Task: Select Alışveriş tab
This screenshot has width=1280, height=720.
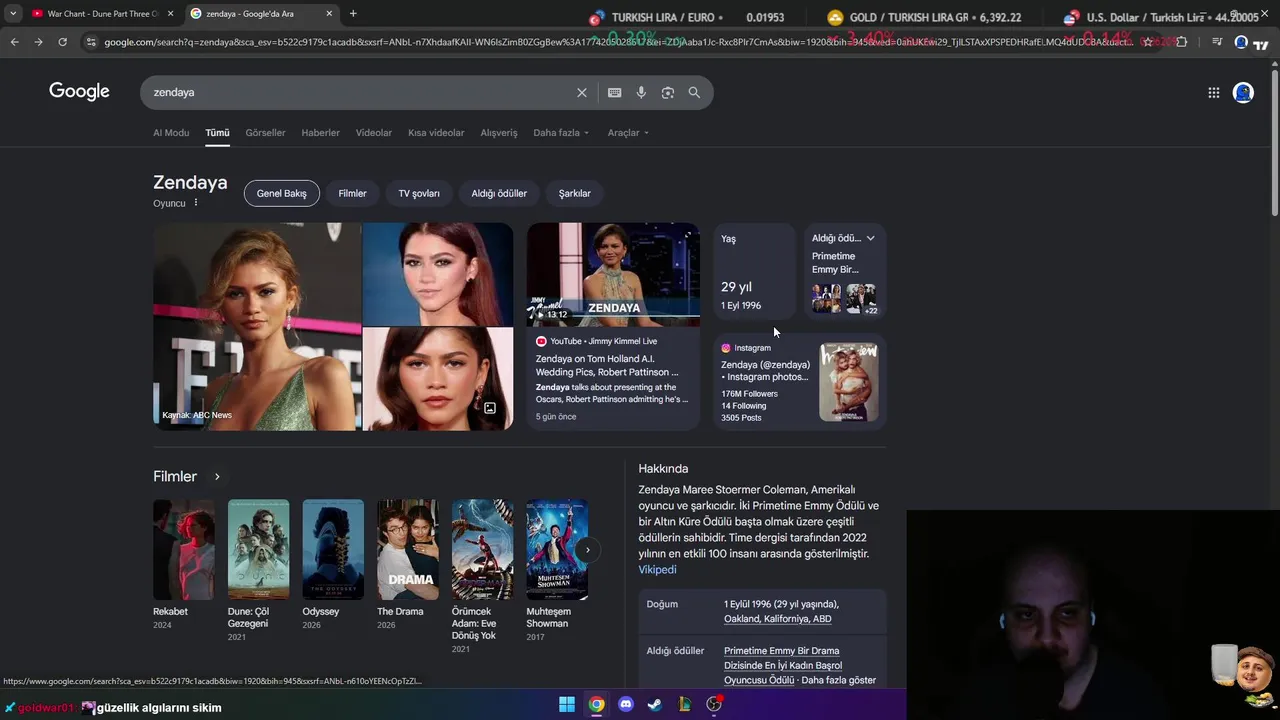Action: [499, 133]
